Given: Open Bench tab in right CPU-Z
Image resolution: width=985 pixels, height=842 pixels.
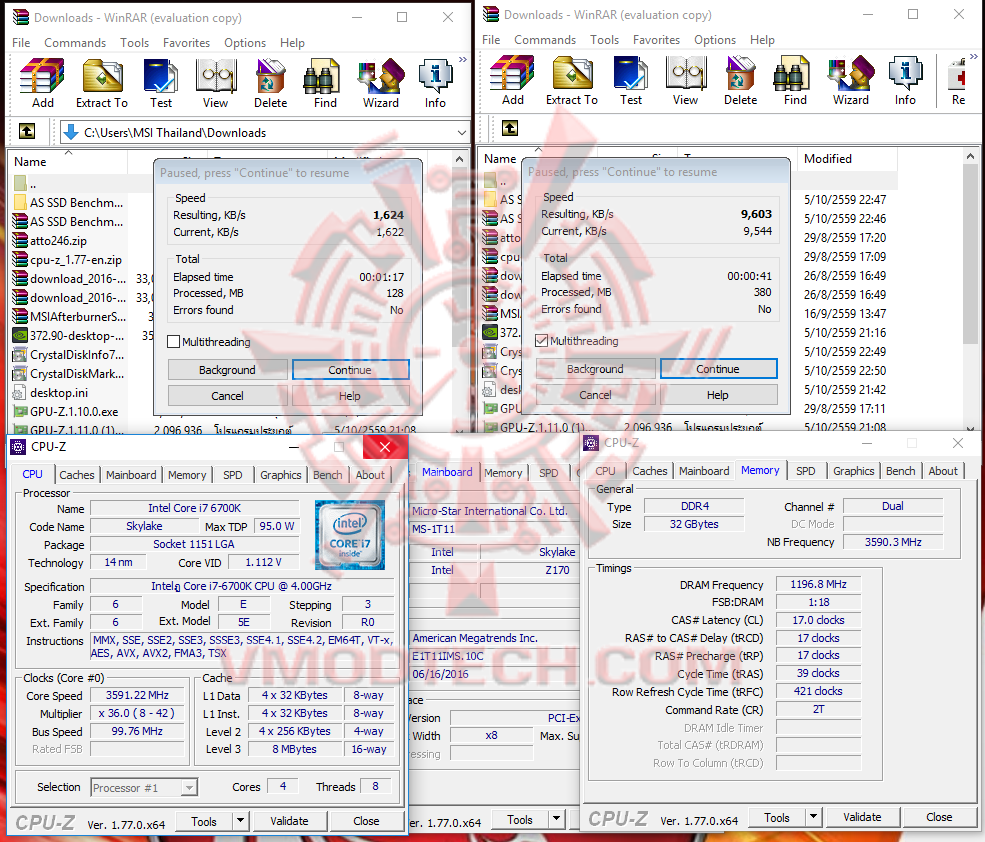Looking at the screenshot, I should 900,471.
